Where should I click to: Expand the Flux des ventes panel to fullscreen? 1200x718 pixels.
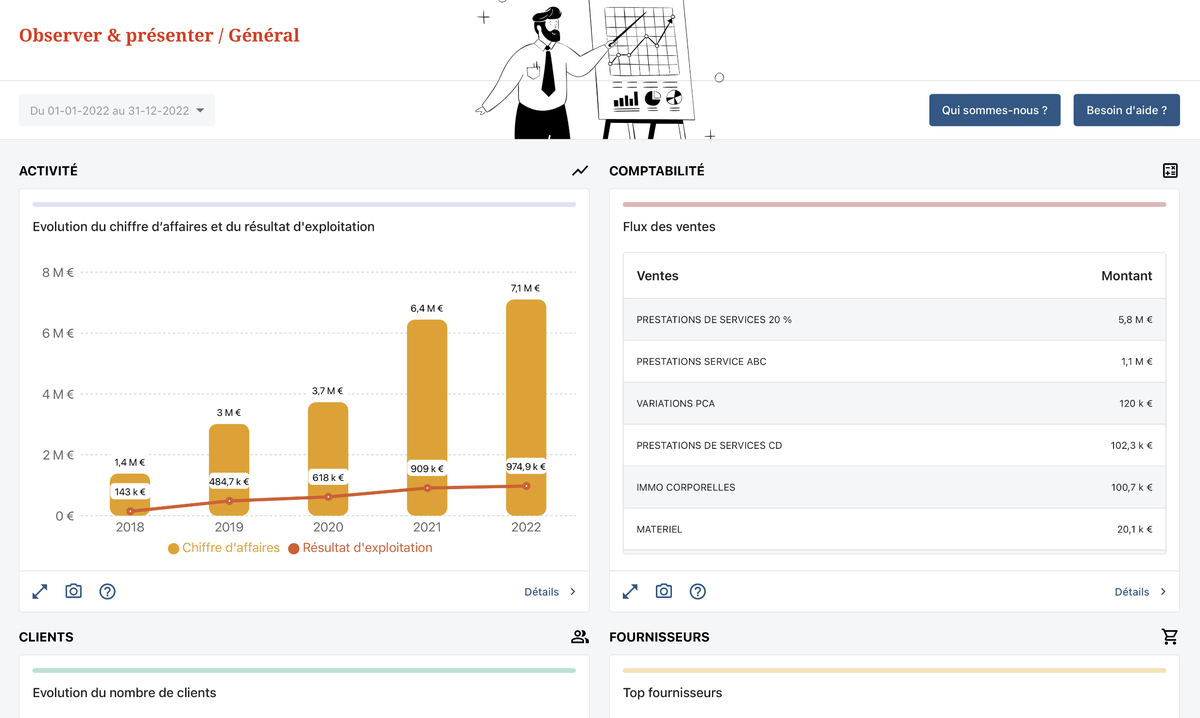click(x=629, y=591)
